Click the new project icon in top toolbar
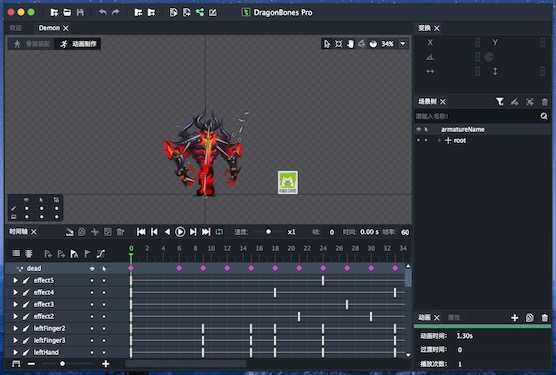 [x=54, y=12]
